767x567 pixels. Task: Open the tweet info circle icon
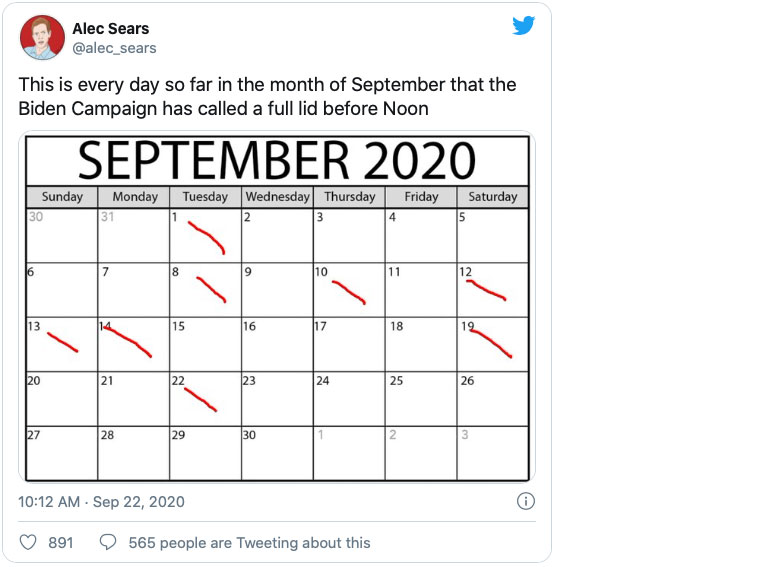(x=525, y=501)
